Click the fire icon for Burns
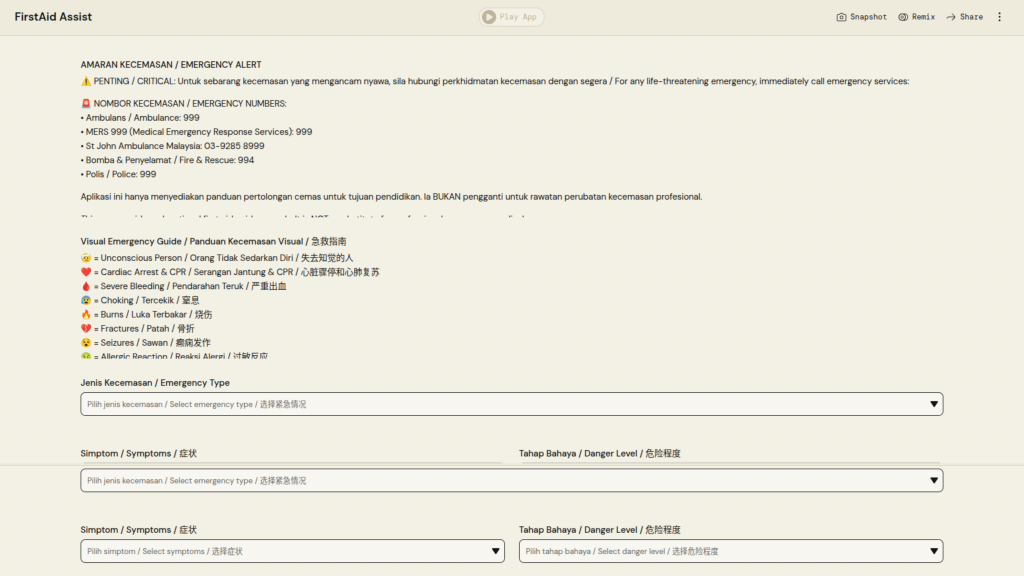 coord(86,314)
